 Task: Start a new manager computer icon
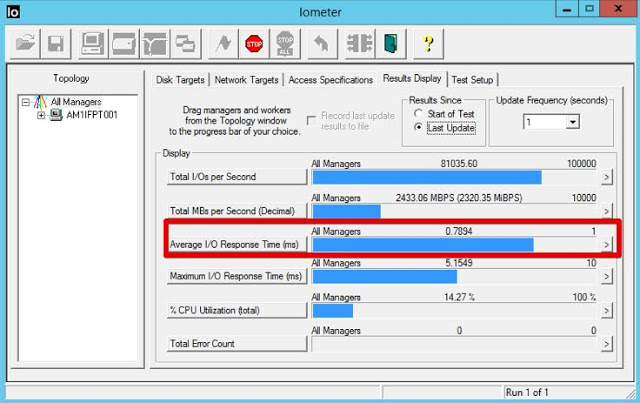(x=93, y=43)
